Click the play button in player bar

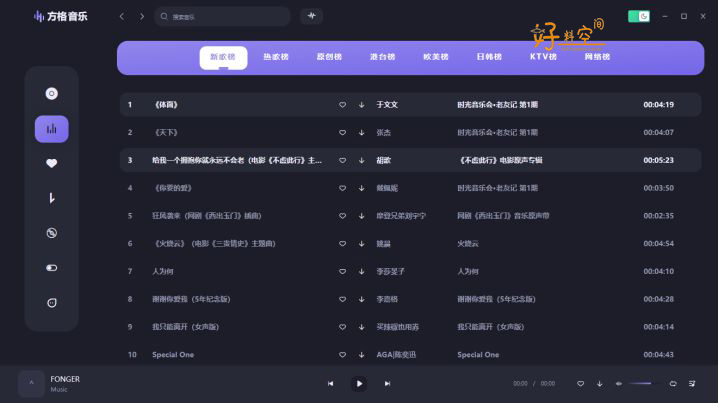pyautogui.click(x=359, y=384)
